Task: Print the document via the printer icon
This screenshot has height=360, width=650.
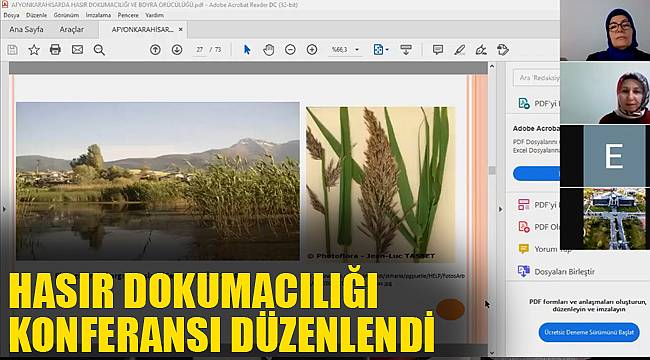Action: click(55, 50)
